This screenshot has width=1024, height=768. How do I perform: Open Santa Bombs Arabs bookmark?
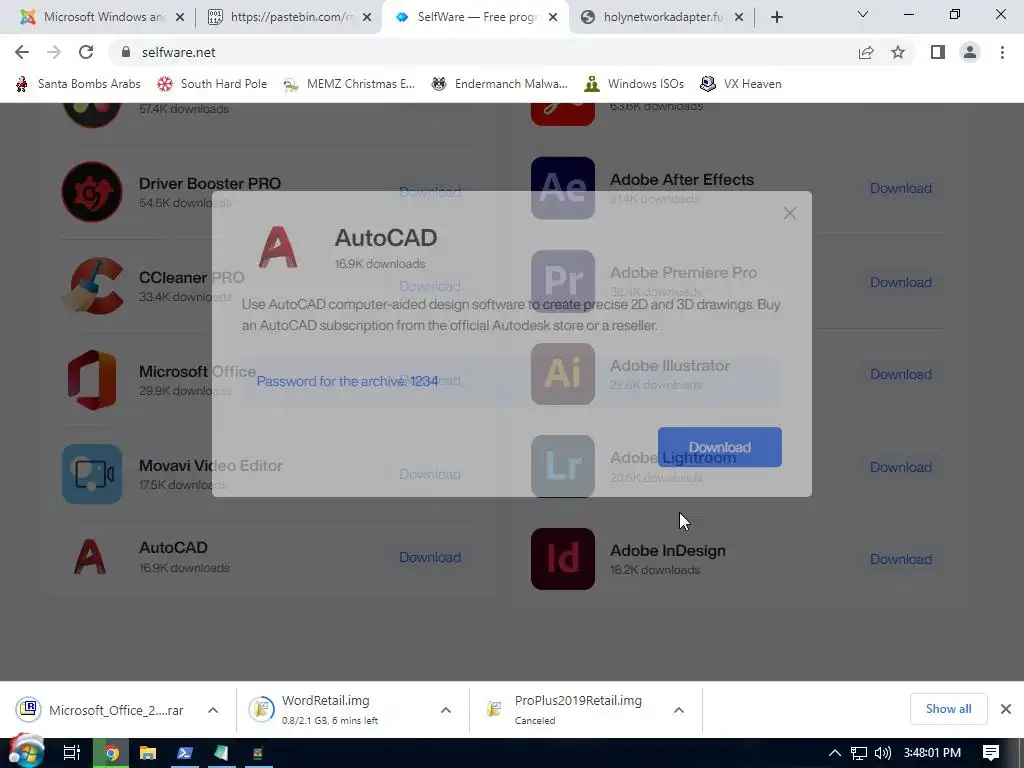(x=78, y=84)
